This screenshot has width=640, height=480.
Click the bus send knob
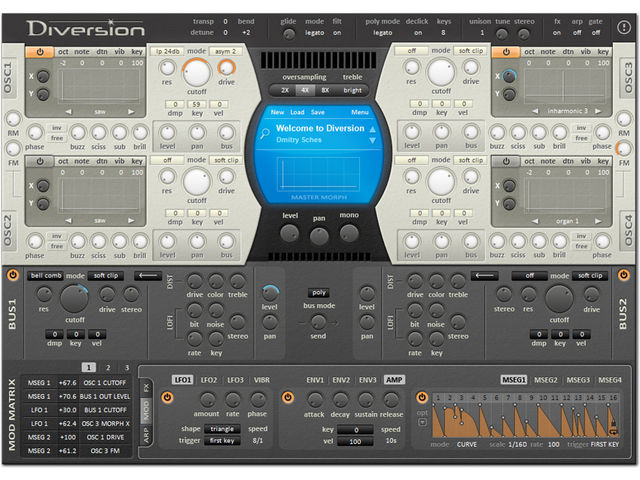click(318, 322)
